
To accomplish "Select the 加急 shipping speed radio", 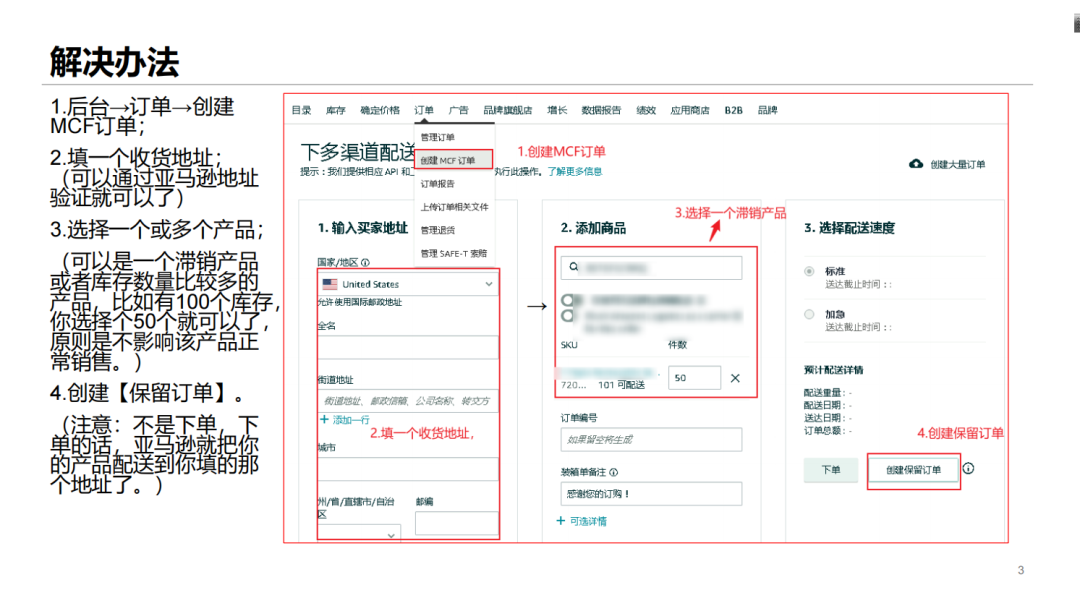I will 809,314.
